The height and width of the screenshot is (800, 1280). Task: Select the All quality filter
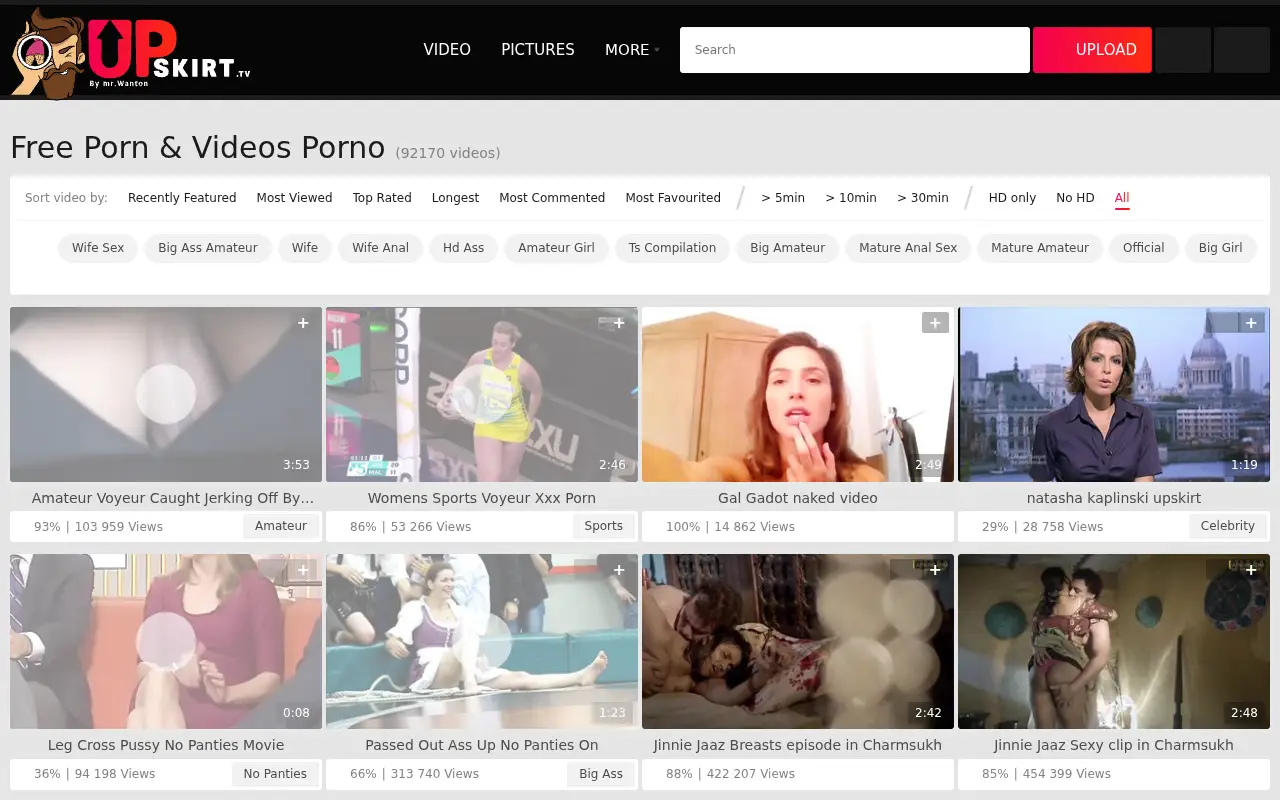[1122, 198]
